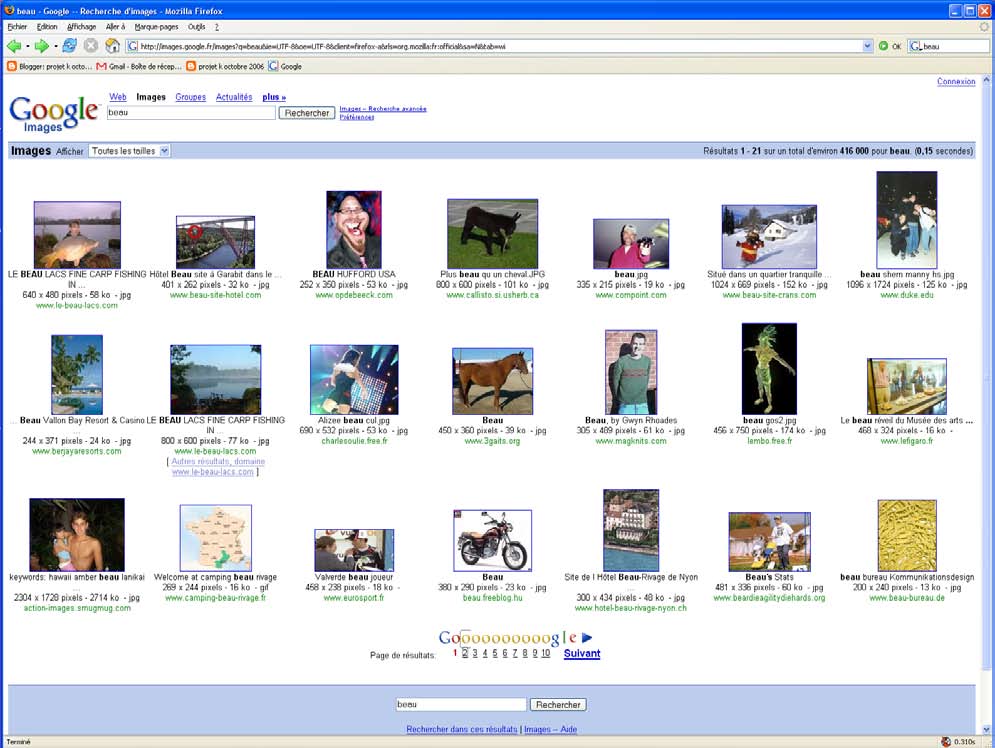The height and width of the screenshot is (748, 995).
Task: Switch to the Groupes tab
Action: [x=190, y=97]
